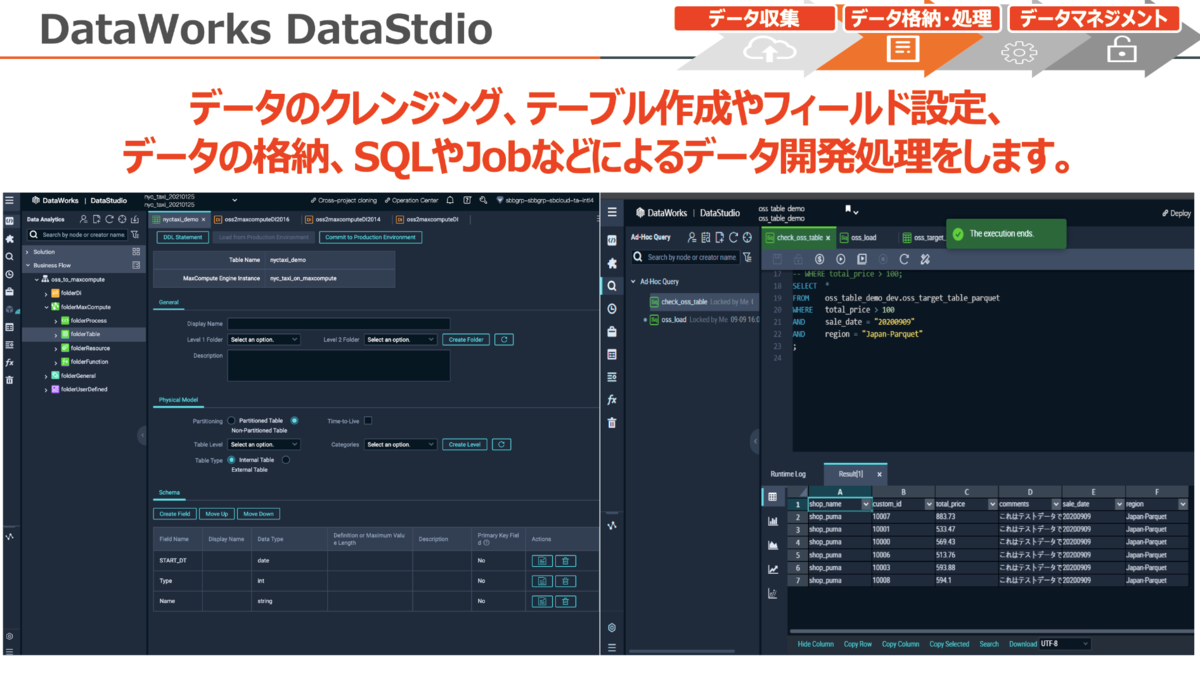Screen dimensions: 1200x674
Task: Close the Result[1] tab
Action: (879, 474)
